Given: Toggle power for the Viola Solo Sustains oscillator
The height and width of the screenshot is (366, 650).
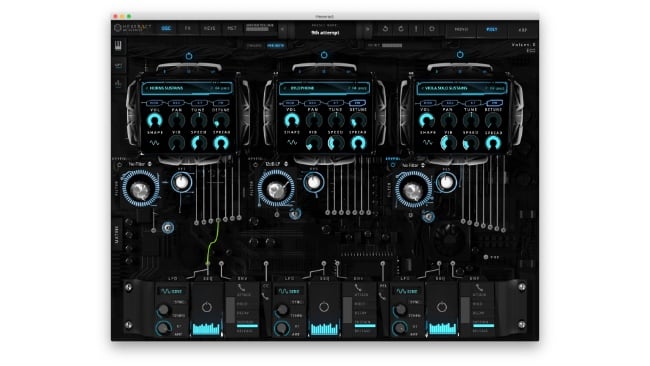Looking at the screenshot, I should pos(460,55).
